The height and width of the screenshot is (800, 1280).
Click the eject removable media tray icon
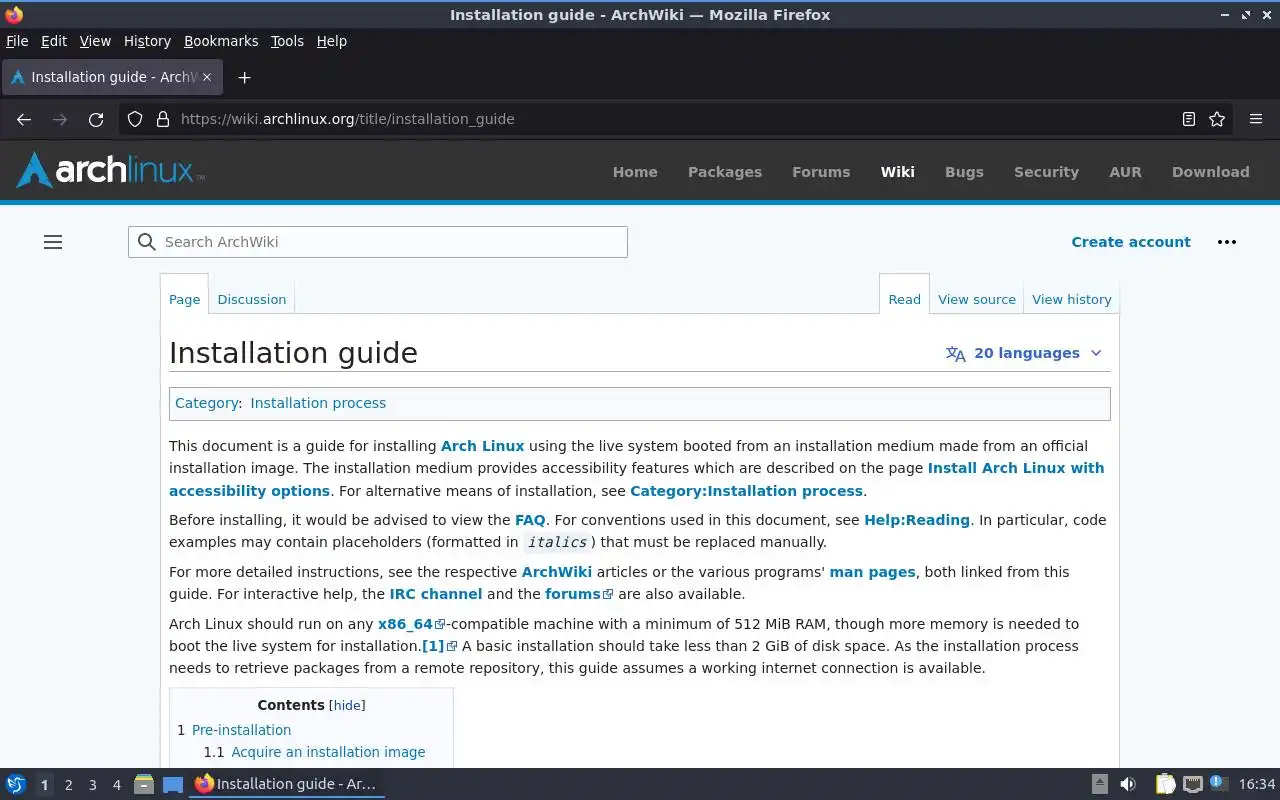pos(1100,784)
